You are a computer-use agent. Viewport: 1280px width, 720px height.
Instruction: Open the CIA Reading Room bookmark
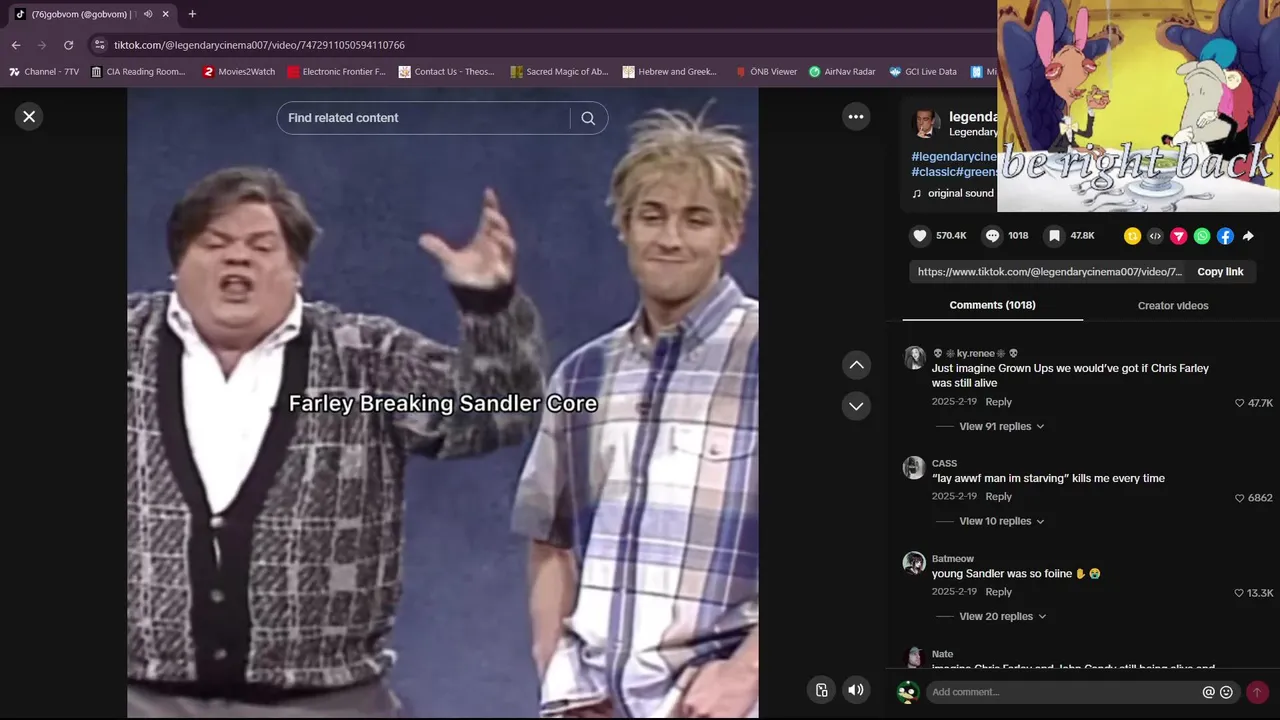coord(138,72)
